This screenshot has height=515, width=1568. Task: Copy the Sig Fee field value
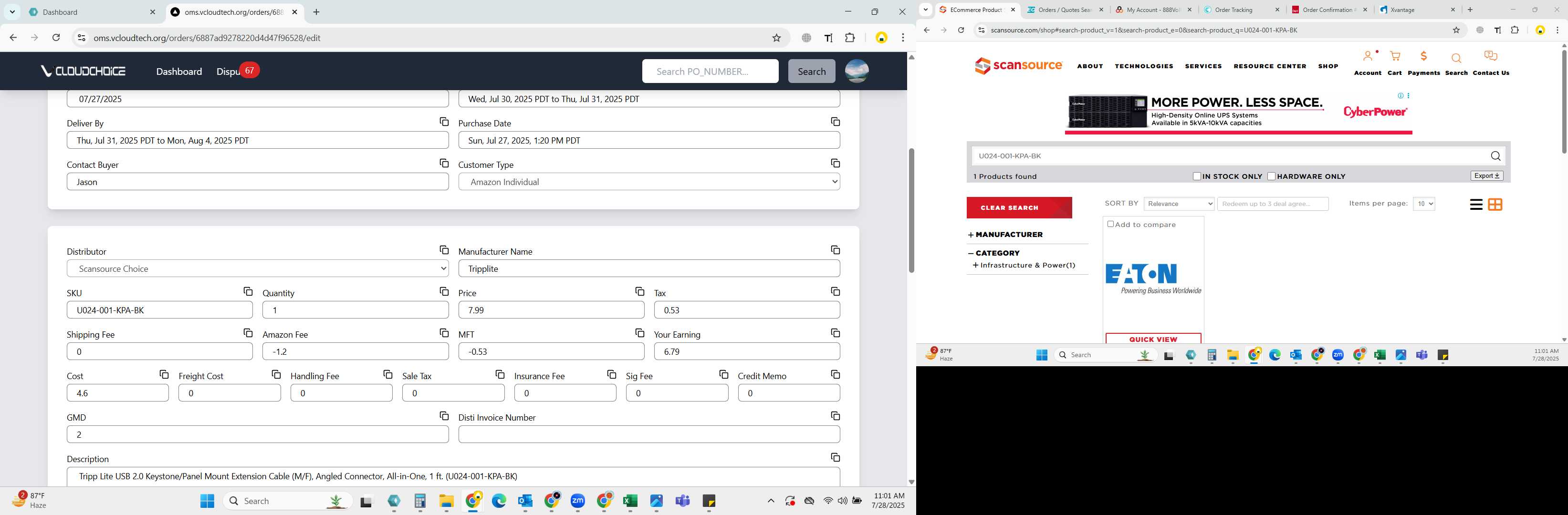[724, 374]
